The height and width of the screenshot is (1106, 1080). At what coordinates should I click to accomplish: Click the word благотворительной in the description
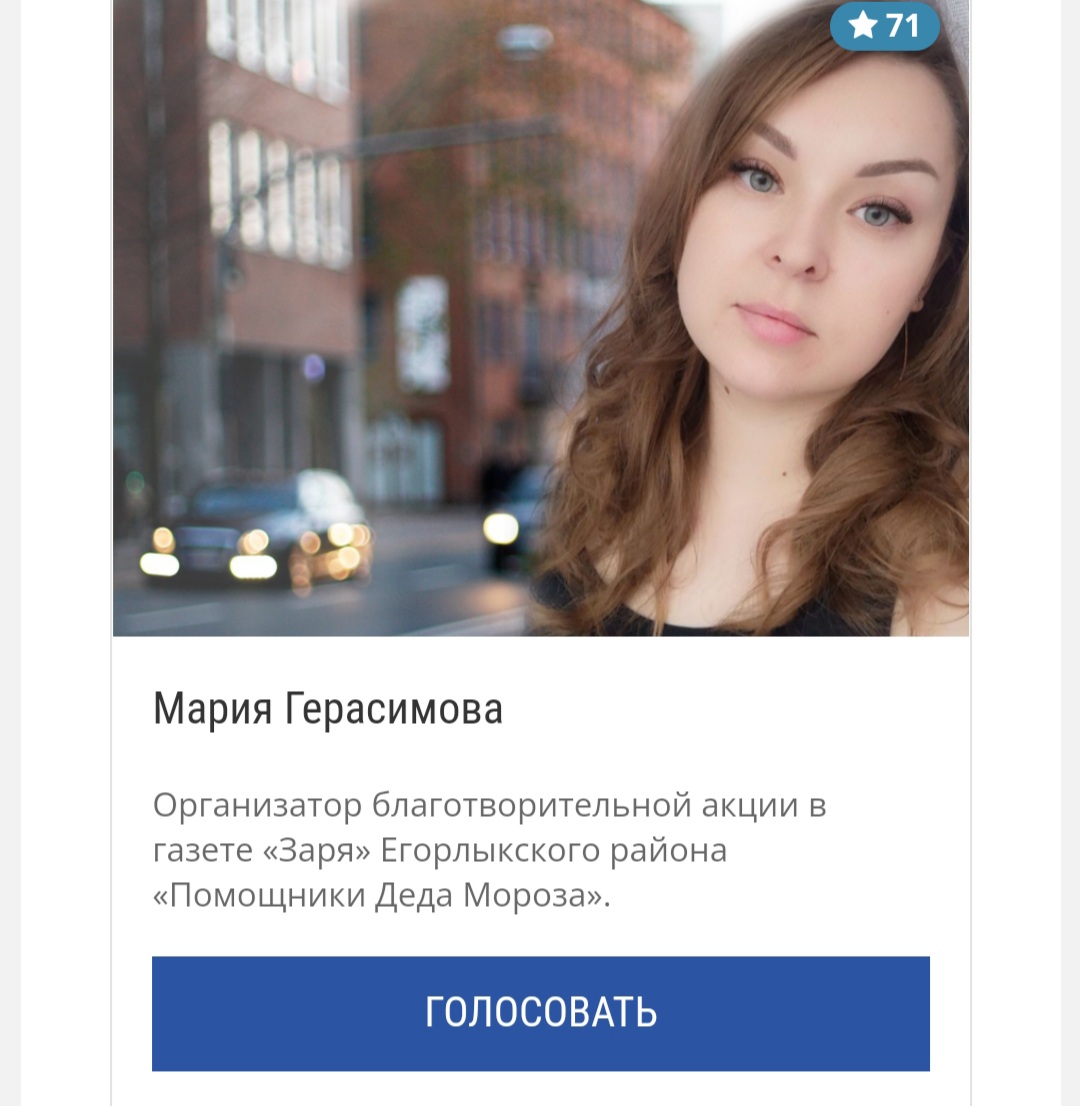click(532, 805)
